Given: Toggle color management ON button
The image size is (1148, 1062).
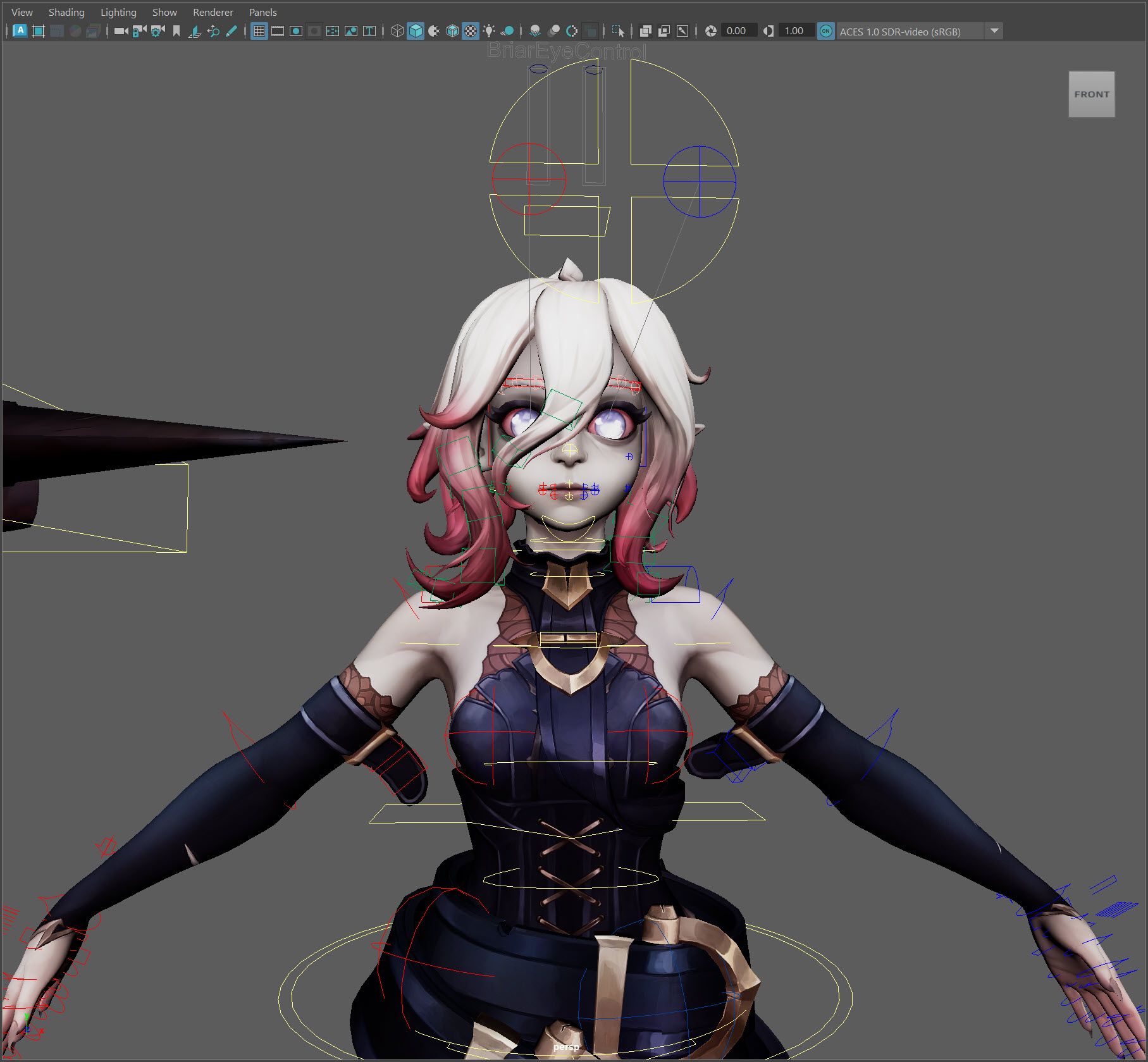Looking at the screenshot, I should point(825,31).
